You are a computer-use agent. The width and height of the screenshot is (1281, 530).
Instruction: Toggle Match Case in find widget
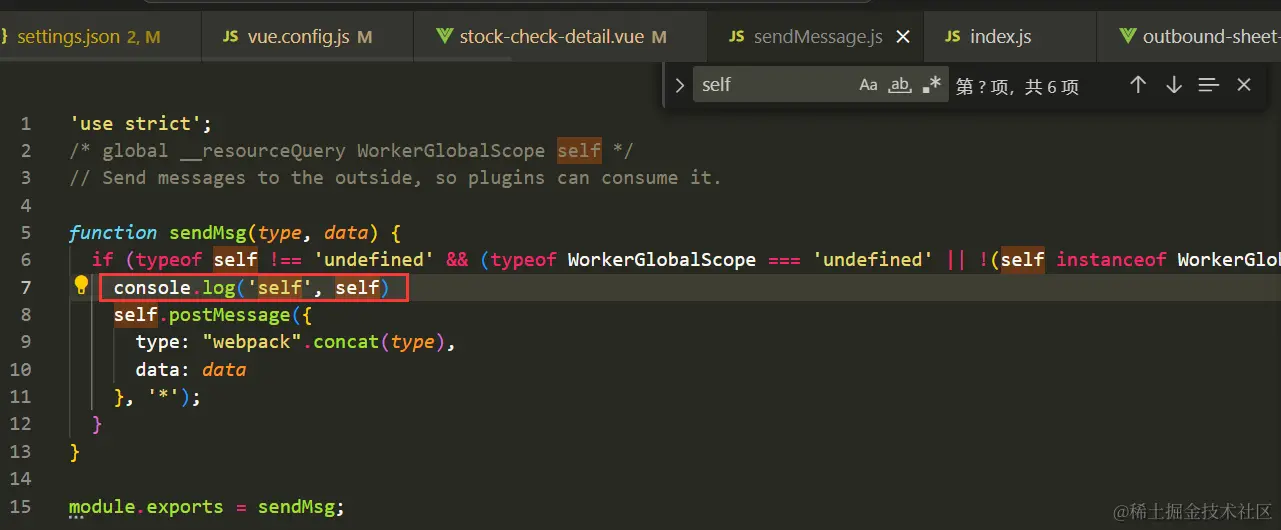point(868,85)
